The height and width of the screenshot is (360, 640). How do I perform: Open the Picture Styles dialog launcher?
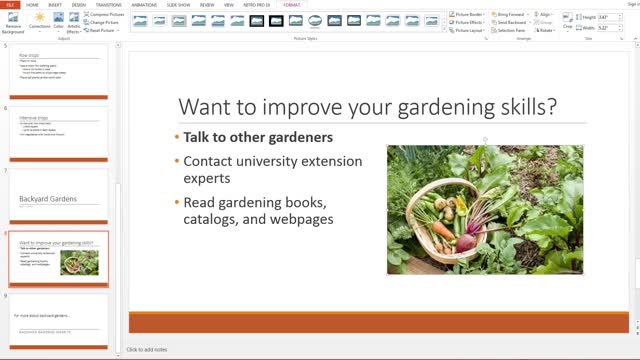coord(486,39)
